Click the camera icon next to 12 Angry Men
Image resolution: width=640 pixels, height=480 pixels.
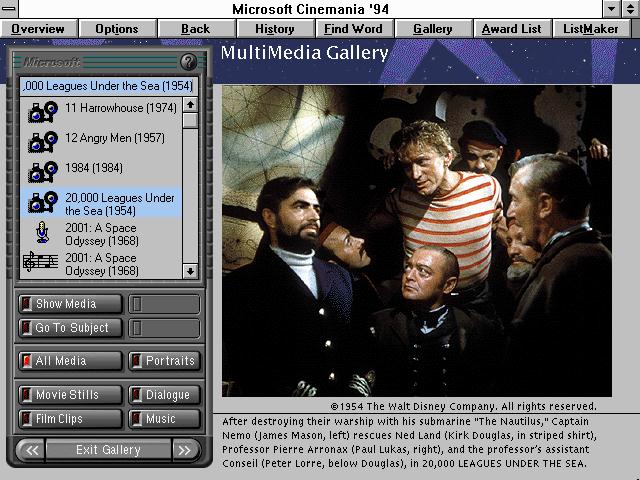[x=43, y=142]
